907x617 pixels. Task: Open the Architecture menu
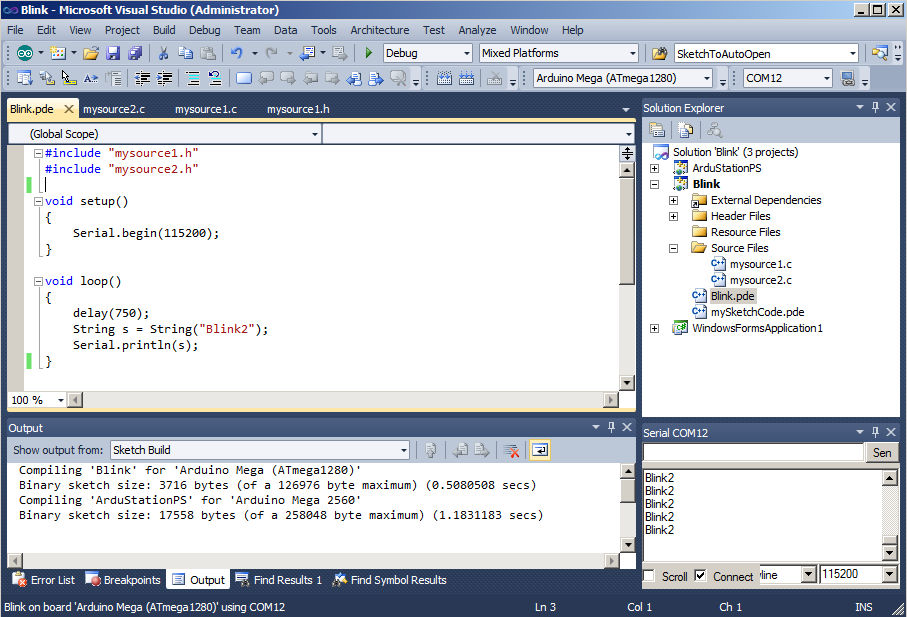pos(379,30)
